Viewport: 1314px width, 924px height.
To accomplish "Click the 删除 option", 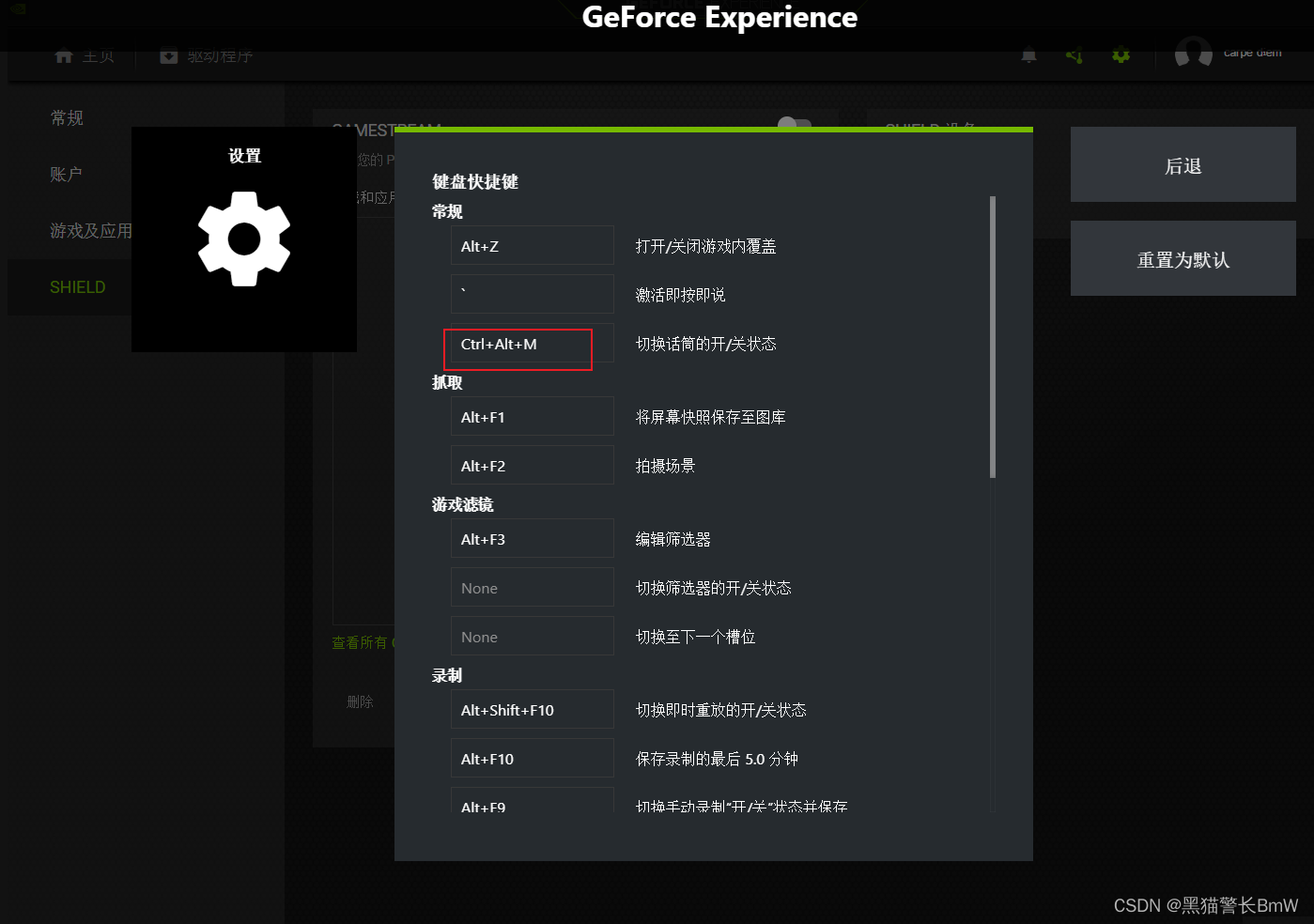I will tap(361, 701).
